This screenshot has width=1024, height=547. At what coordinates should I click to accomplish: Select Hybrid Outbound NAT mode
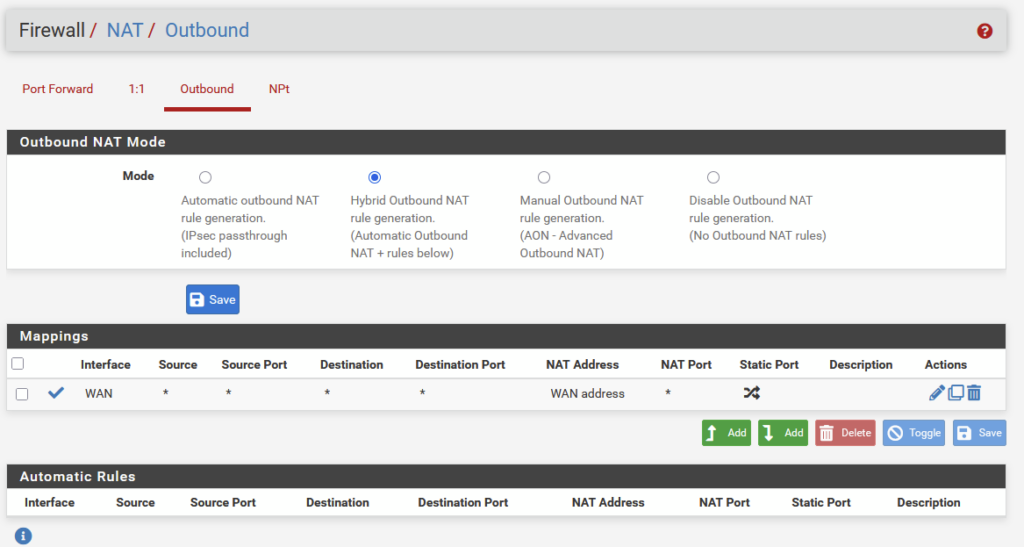click(375, 178)
